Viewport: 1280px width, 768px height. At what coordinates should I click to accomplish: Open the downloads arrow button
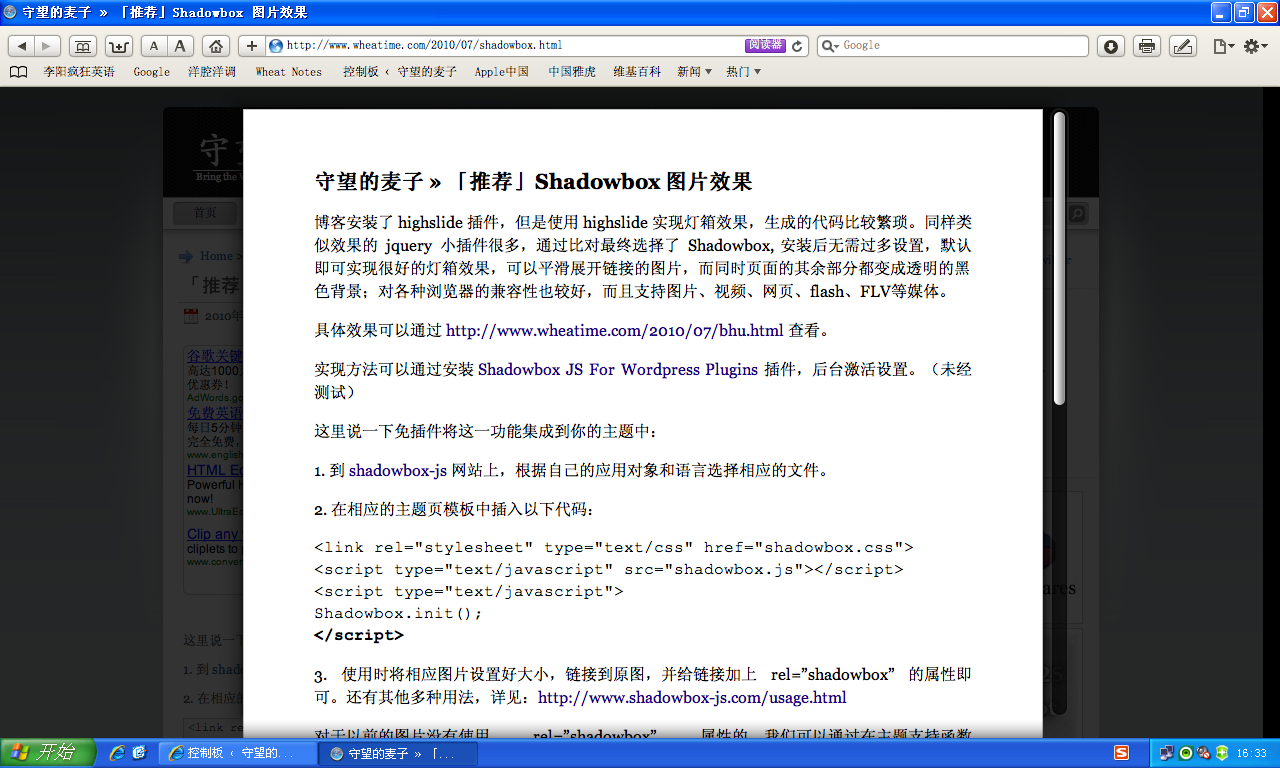1111,46
